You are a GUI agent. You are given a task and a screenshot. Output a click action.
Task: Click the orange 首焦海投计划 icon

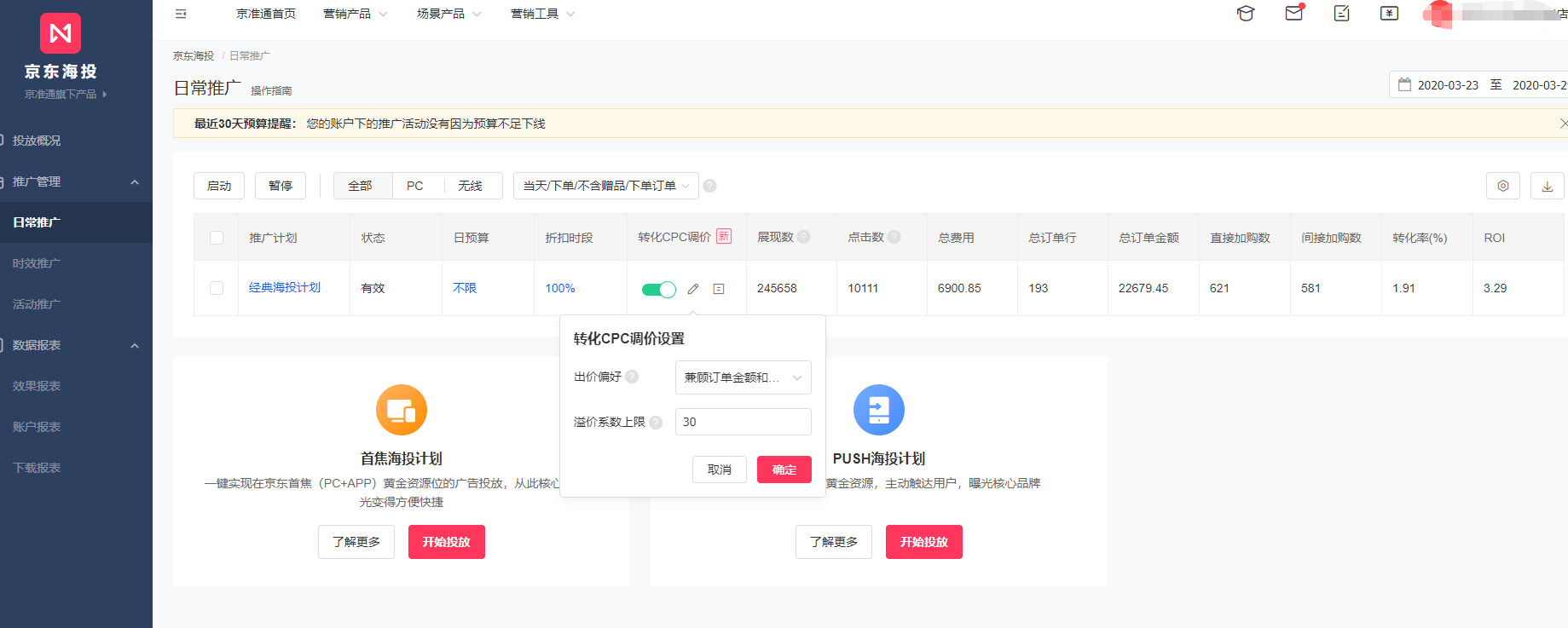coord(402,410)
